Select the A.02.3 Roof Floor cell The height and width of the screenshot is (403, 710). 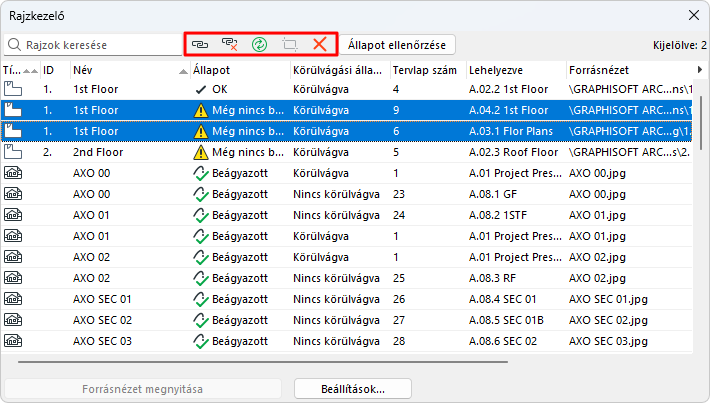(513, 152)
